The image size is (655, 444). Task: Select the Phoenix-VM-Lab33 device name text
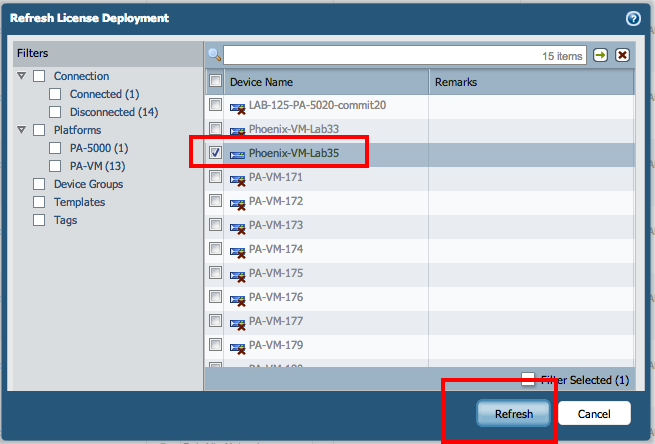coord(294,129)
